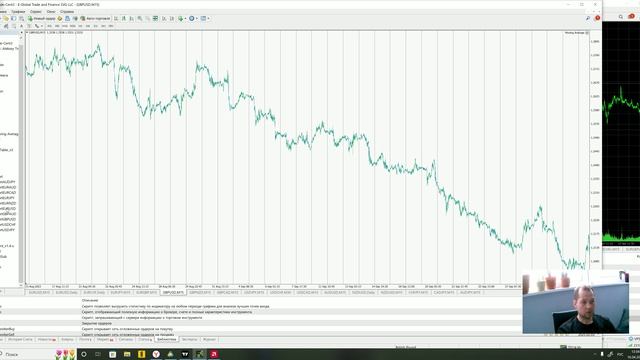Open the chart templates icon
This screenshot has height=360, width=640.
coord(203,18)
